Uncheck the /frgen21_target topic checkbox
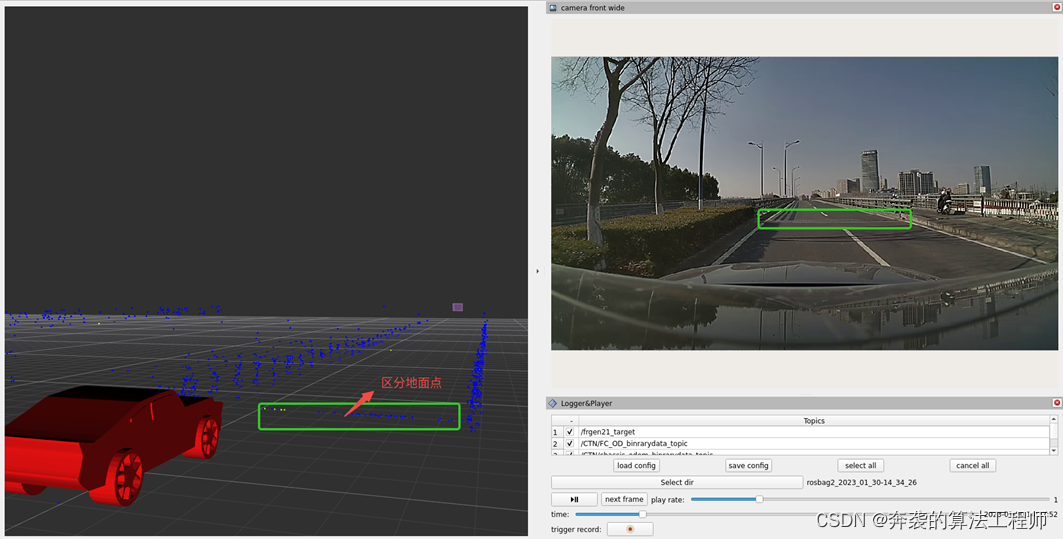 [x=569, y=432]
